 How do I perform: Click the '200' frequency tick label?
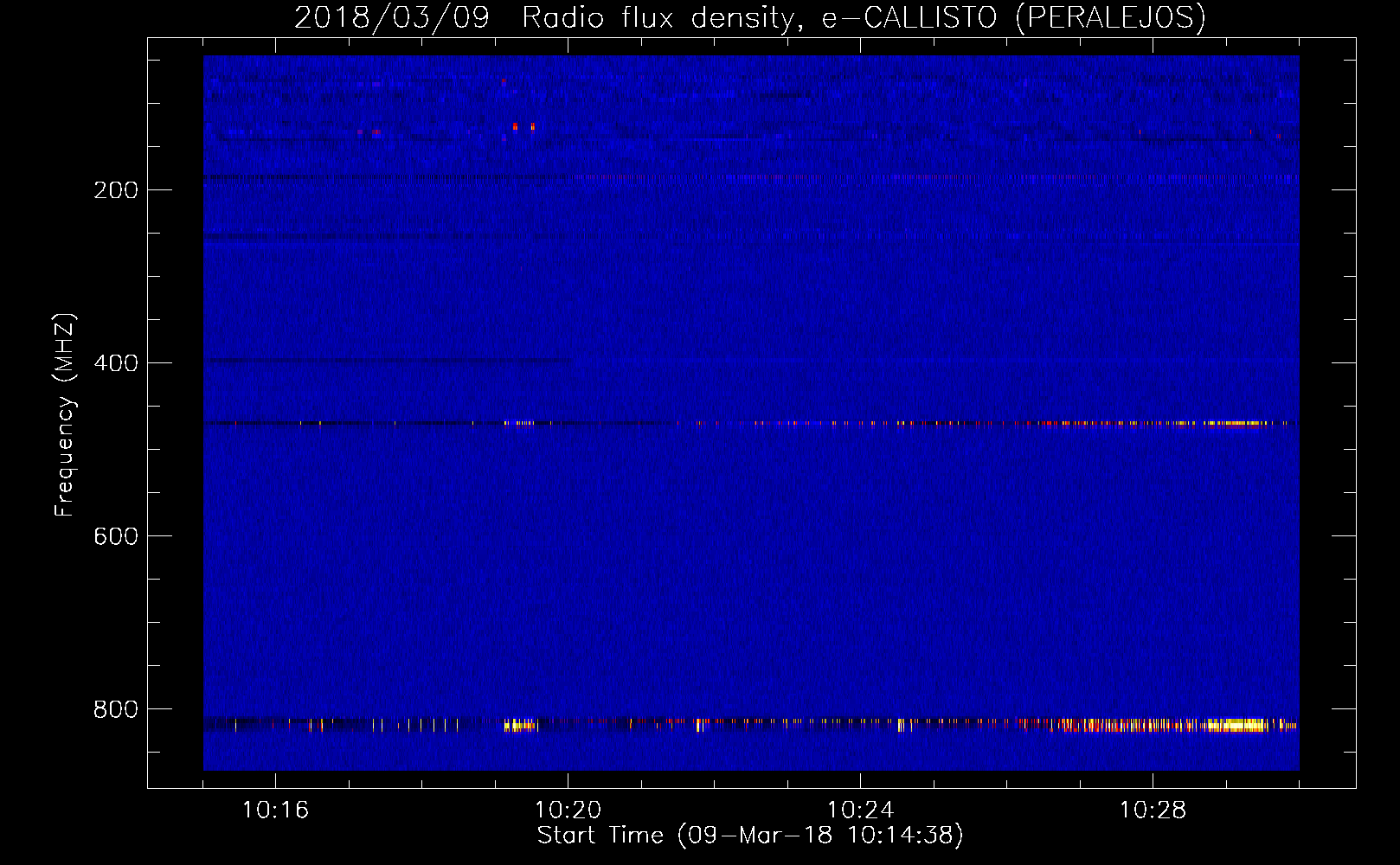pyautogui.click(x=116, y=190)
